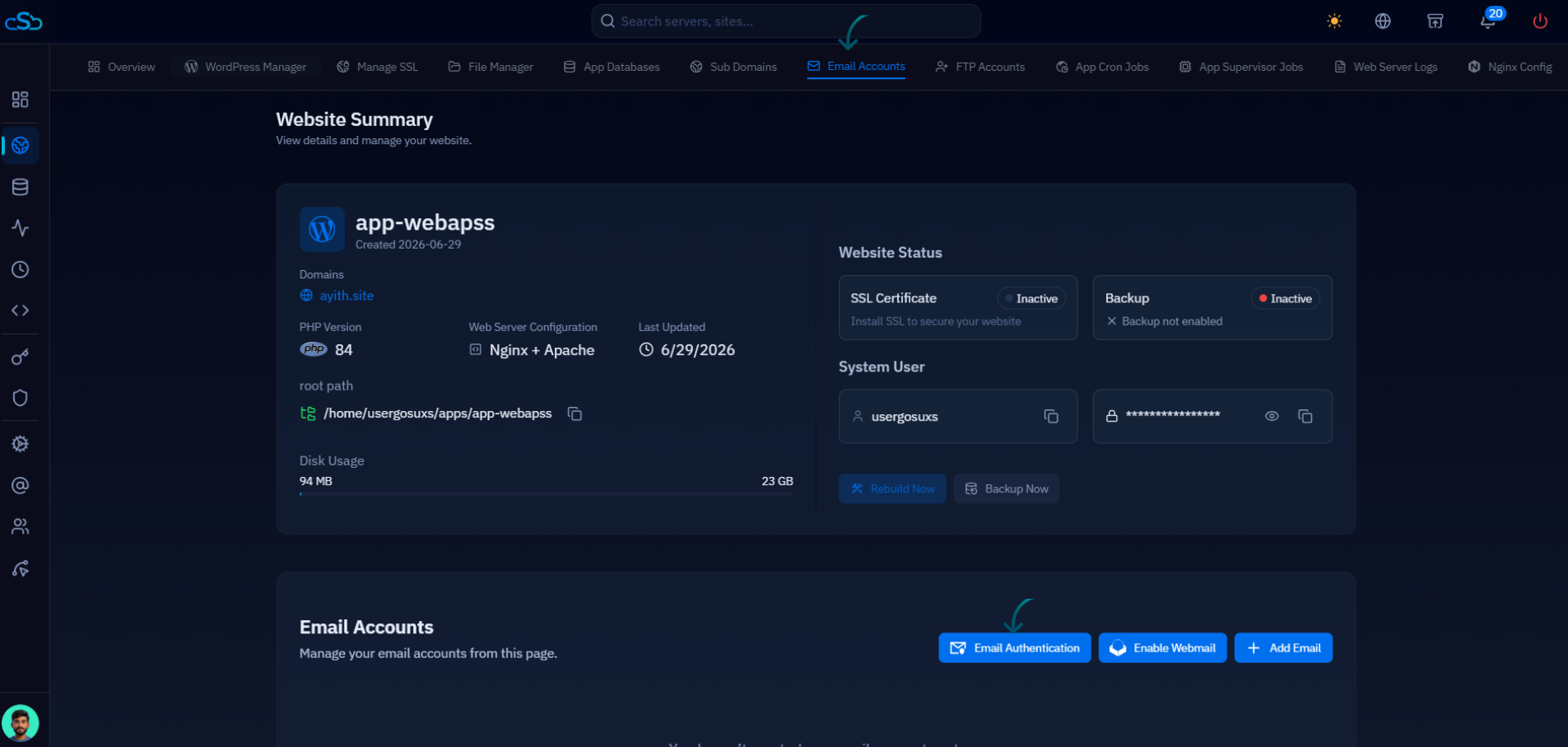Image resolution: width=1568 pixels, height=747 pixels.
Task: Open the marketplace store icon
Action: pos(1435,21)
